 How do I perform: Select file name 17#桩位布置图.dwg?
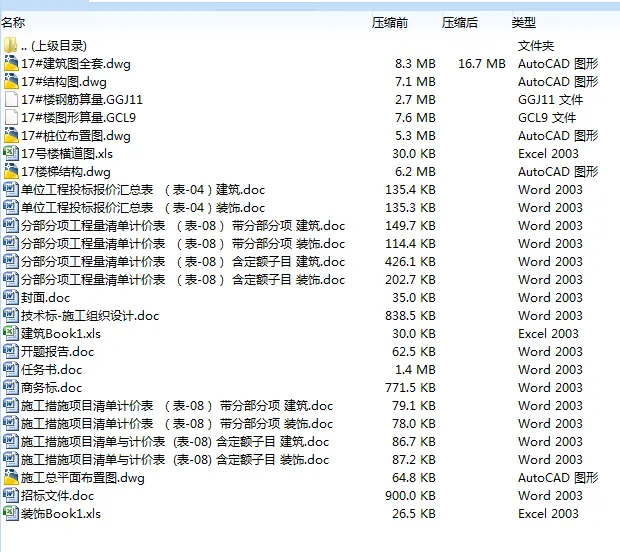[76, 136]
